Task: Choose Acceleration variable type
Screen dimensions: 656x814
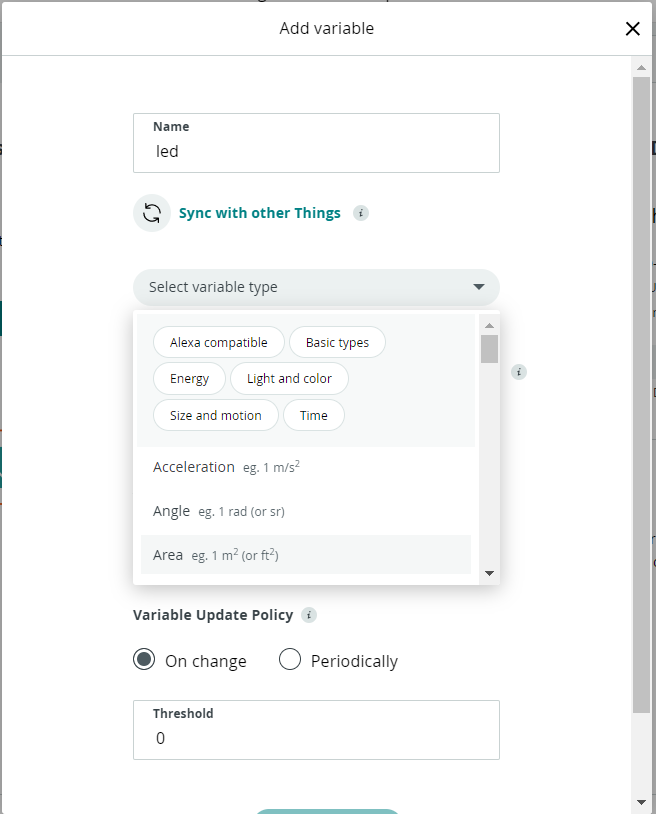Action: click(x=194, y=467)
